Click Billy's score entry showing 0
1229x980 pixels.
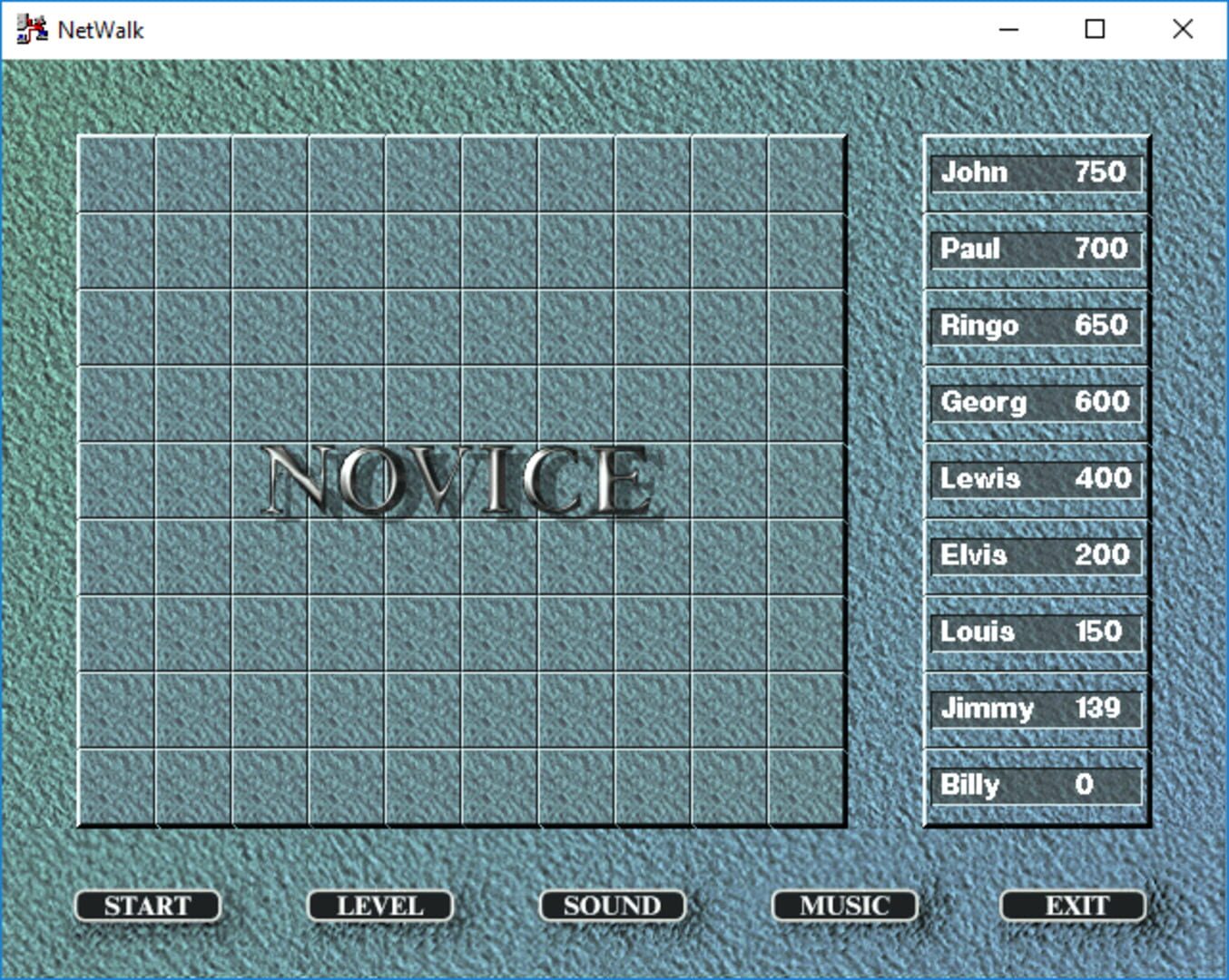1035,784
